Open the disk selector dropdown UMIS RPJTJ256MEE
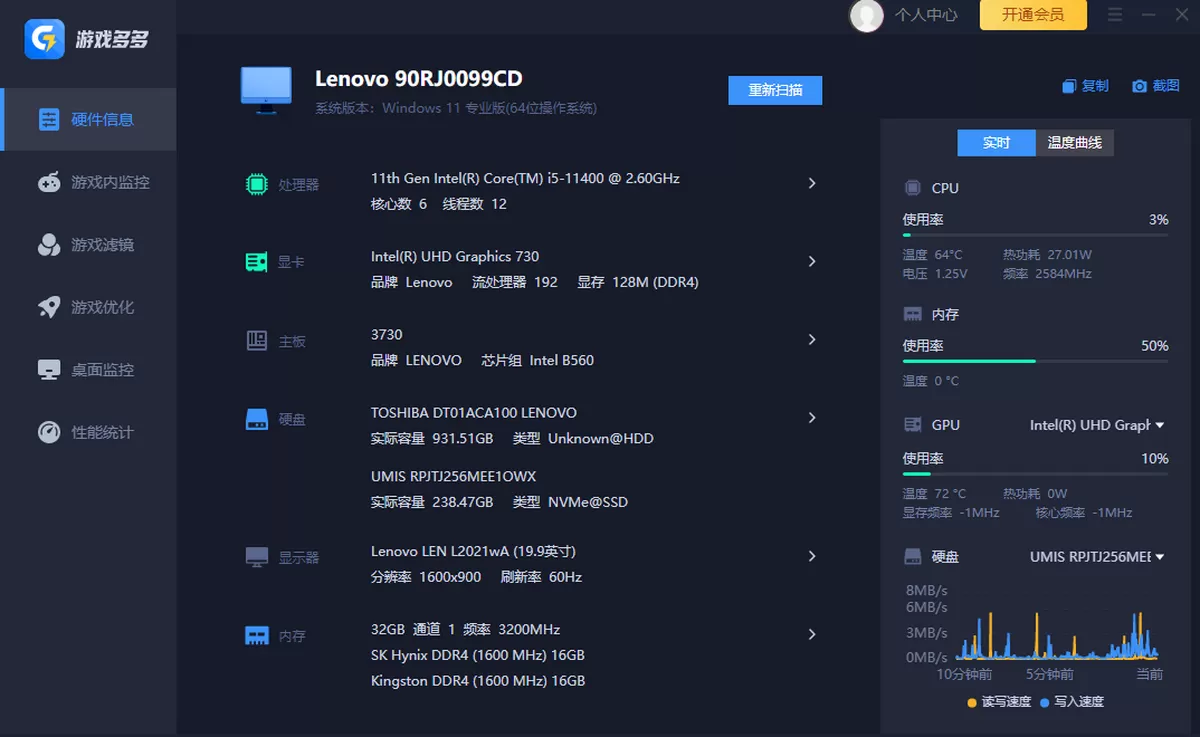This screenshot has width=1200, height=737. point(1097,556)
